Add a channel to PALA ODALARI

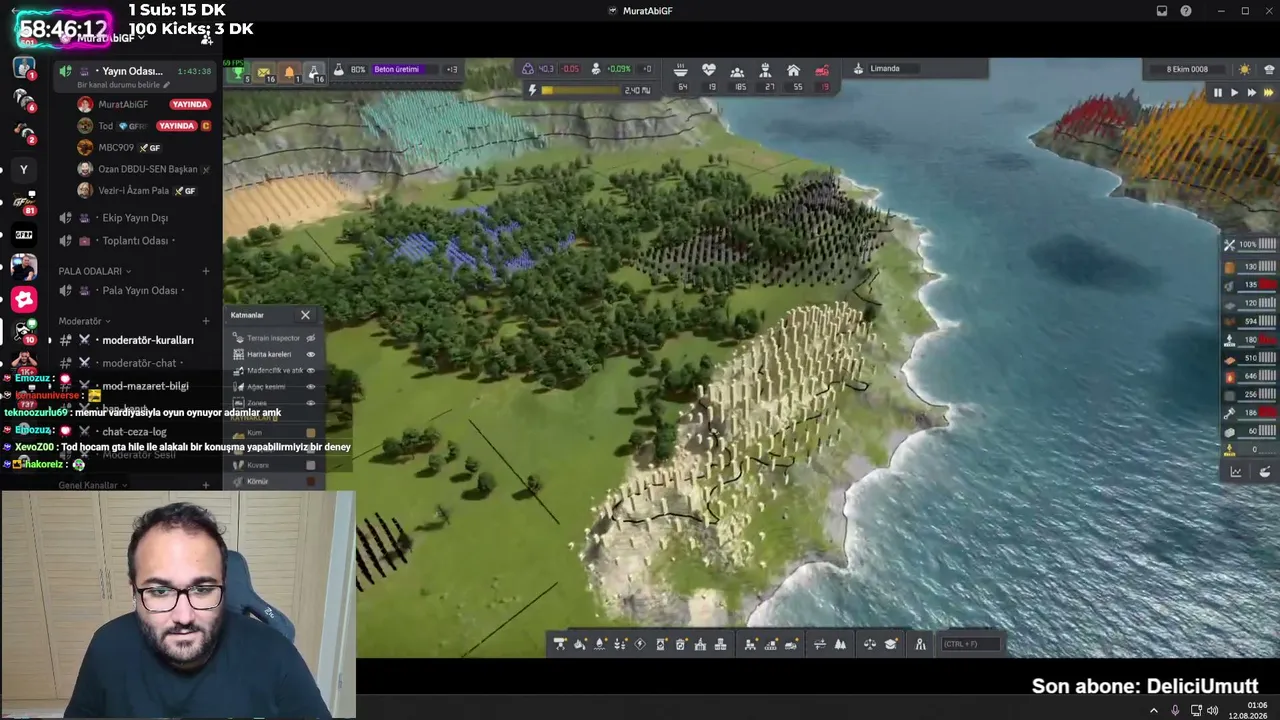click(x=206, y=271)
